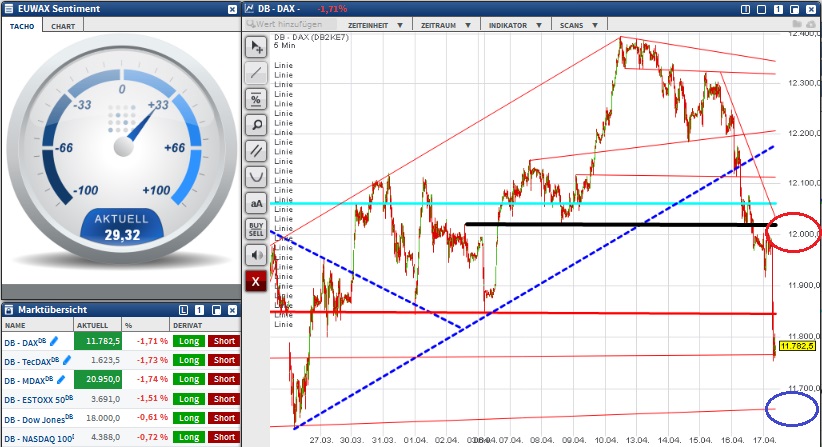Screen dimensions: 822x447
Task: Click Long button for DB - ESTOXX 50
Action: (x=189, y=399)
